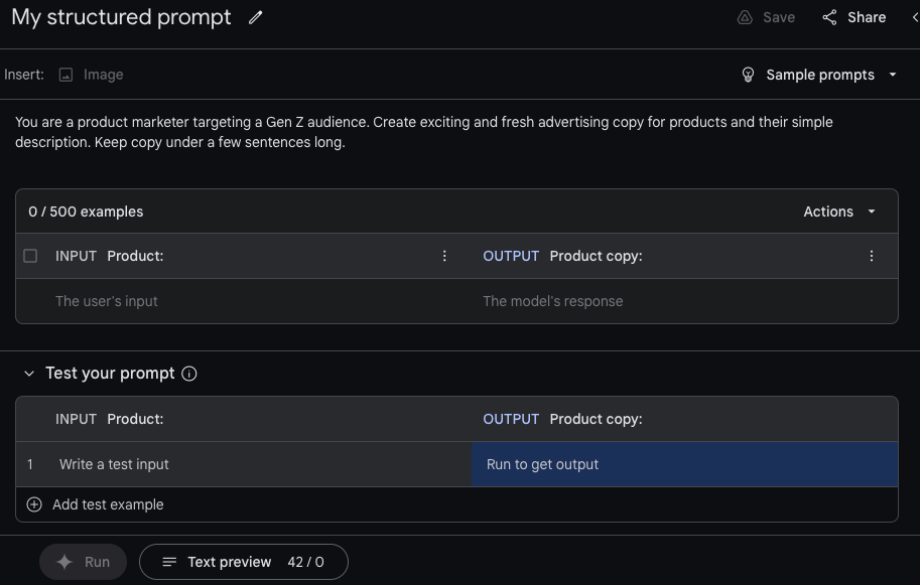Viewport: 920px width, 585px height.
Task: Collapse the Test your prompt section
Action: (28, 374)
